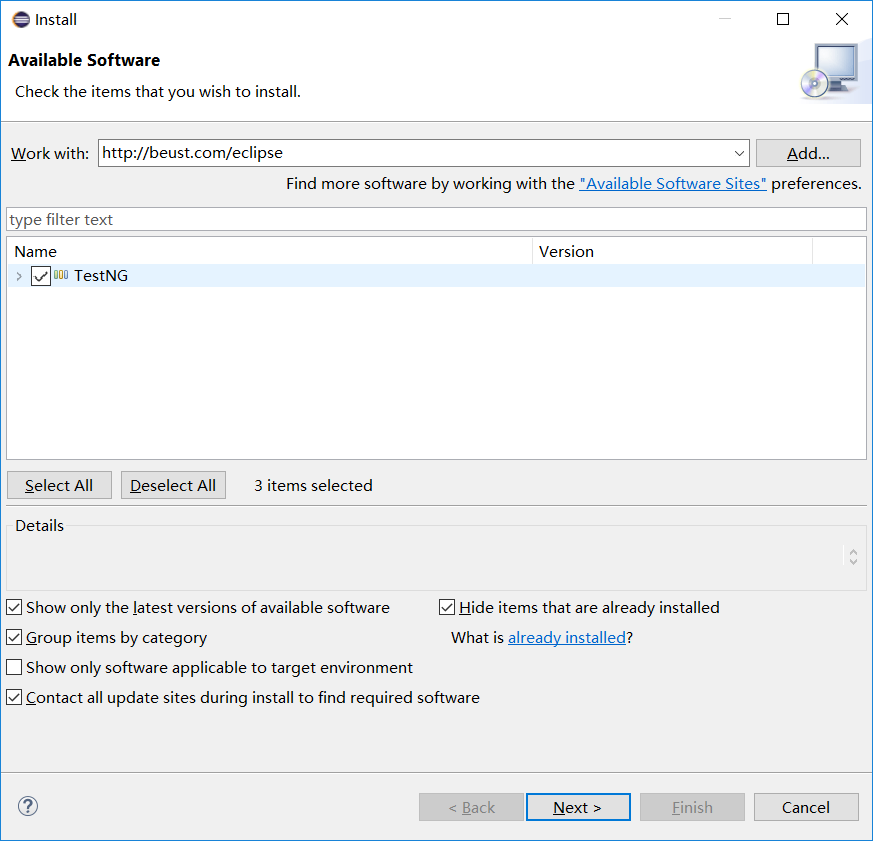Uncheck the TestNG checkbox
The image size is (873, 841).
[41, 276]
